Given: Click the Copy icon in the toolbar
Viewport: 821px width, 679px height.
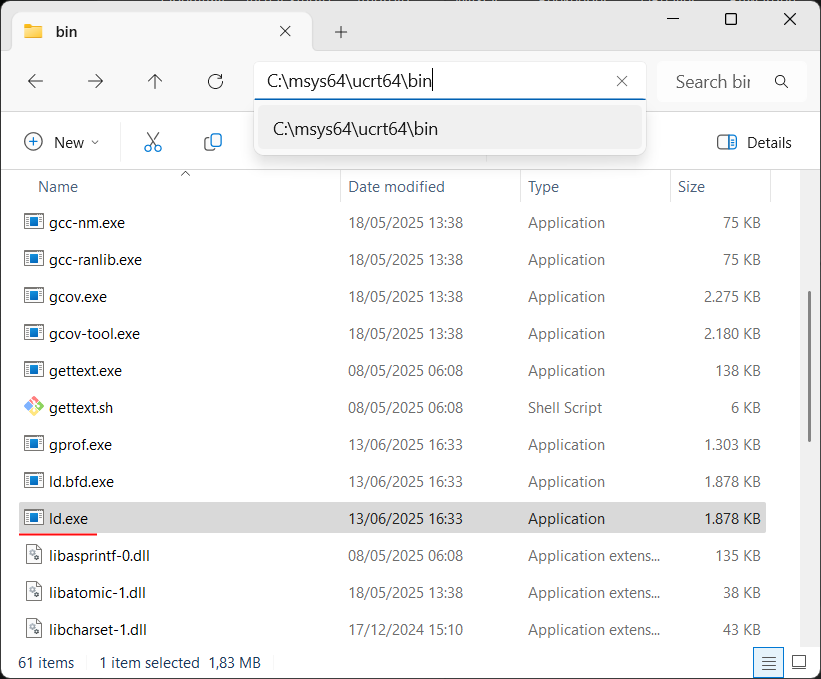Looking at the screenshot, I should tap(212, 142).
